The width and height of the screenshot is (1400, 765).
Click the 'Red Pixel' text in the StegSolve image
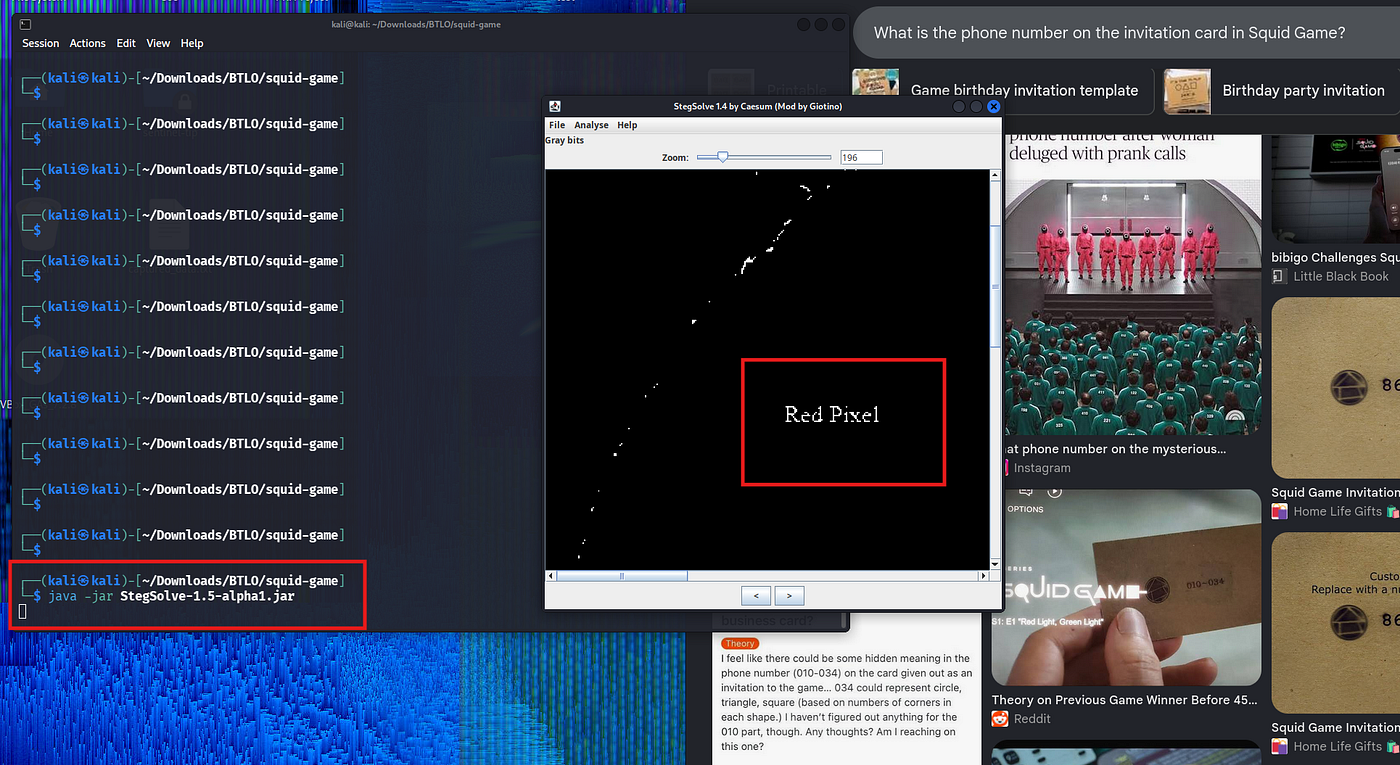(x=832, y=414)
